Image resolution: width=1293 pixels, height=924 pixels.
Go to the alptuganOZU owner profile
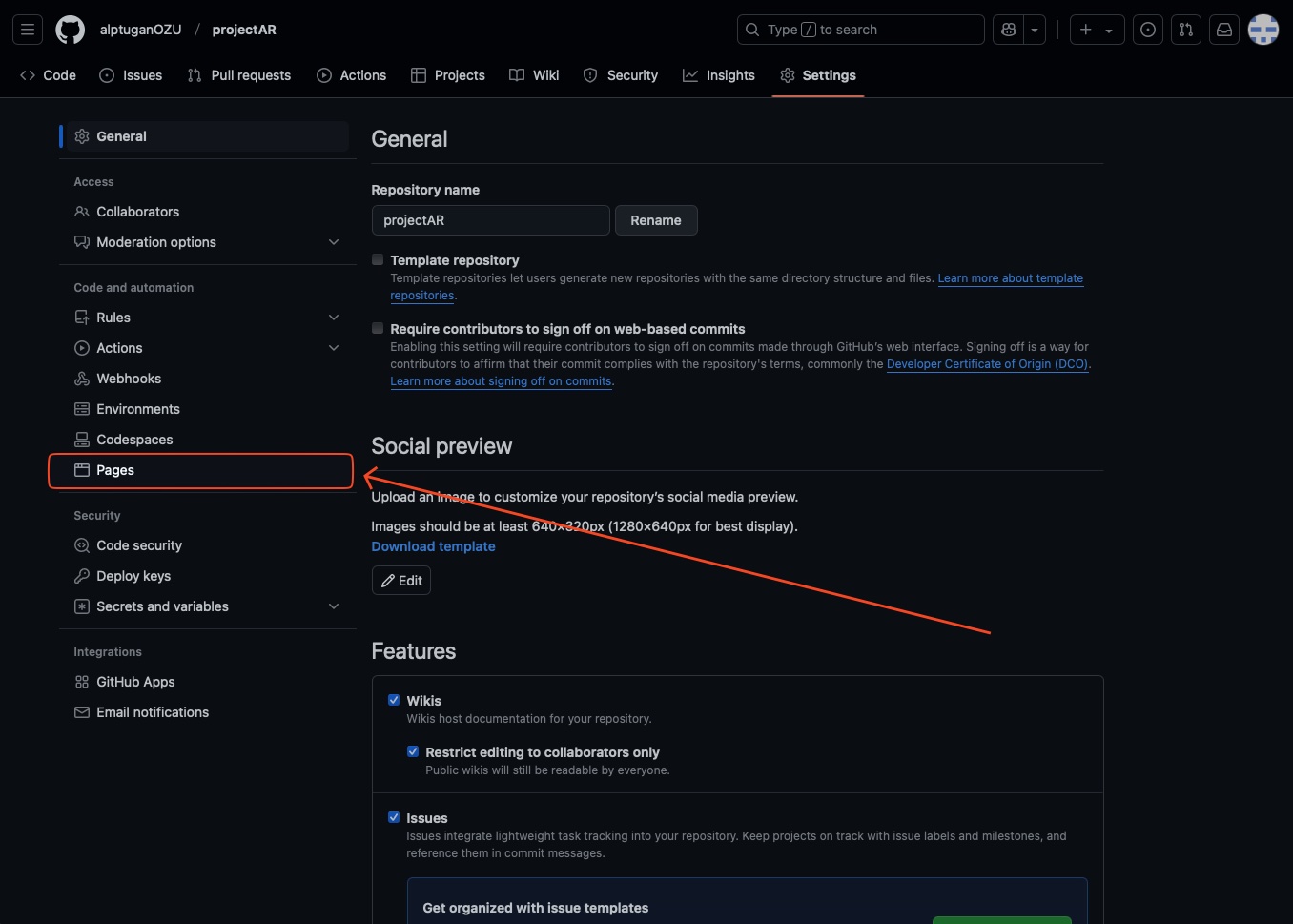pyautogui.click(x=140, y=30)
